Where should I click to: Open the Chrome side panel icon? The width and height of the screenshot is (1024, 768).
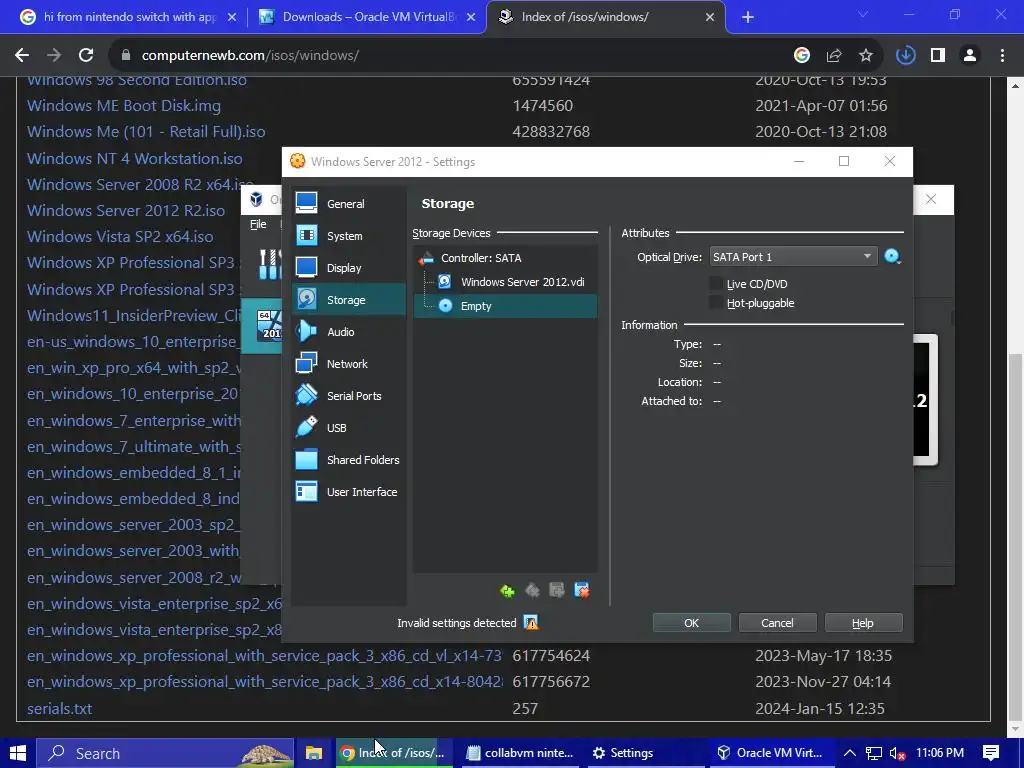coord(938,56)
